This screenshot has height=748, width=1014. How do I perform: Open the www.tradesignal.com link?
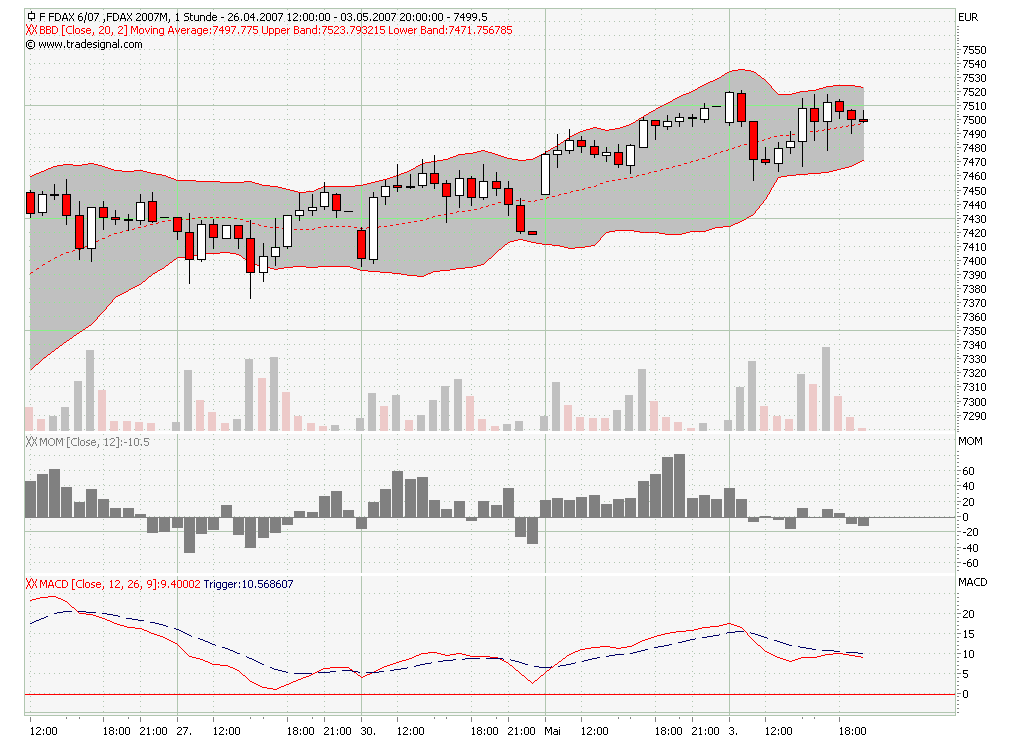point(90,44)
